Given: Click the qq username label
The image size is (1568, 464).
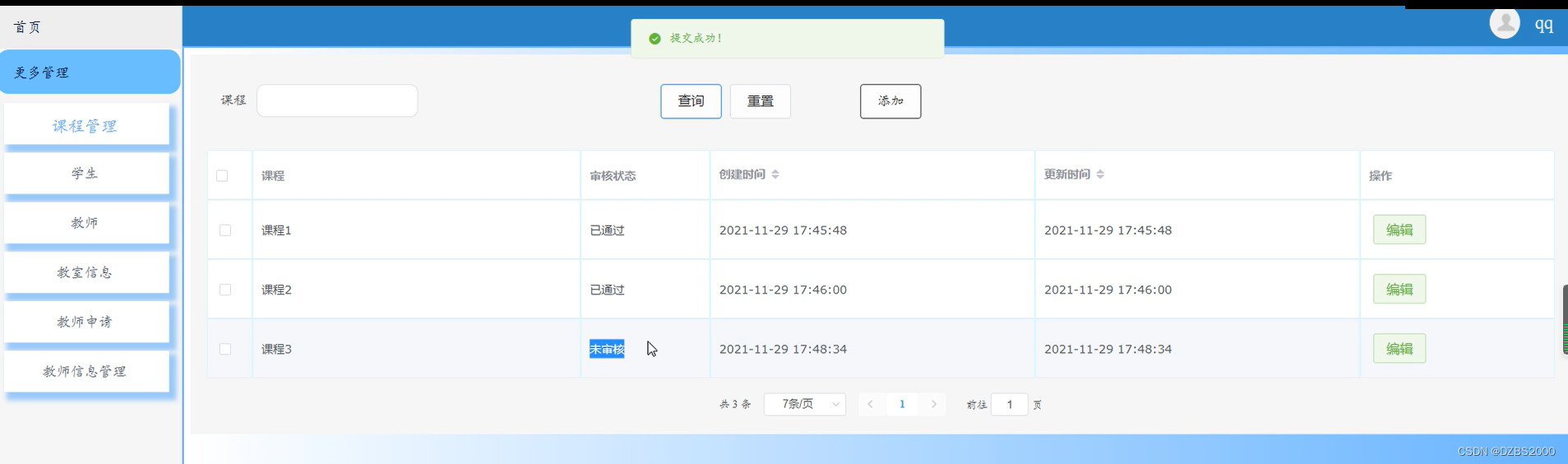Looking at the screenshot, I should 1544,24.
